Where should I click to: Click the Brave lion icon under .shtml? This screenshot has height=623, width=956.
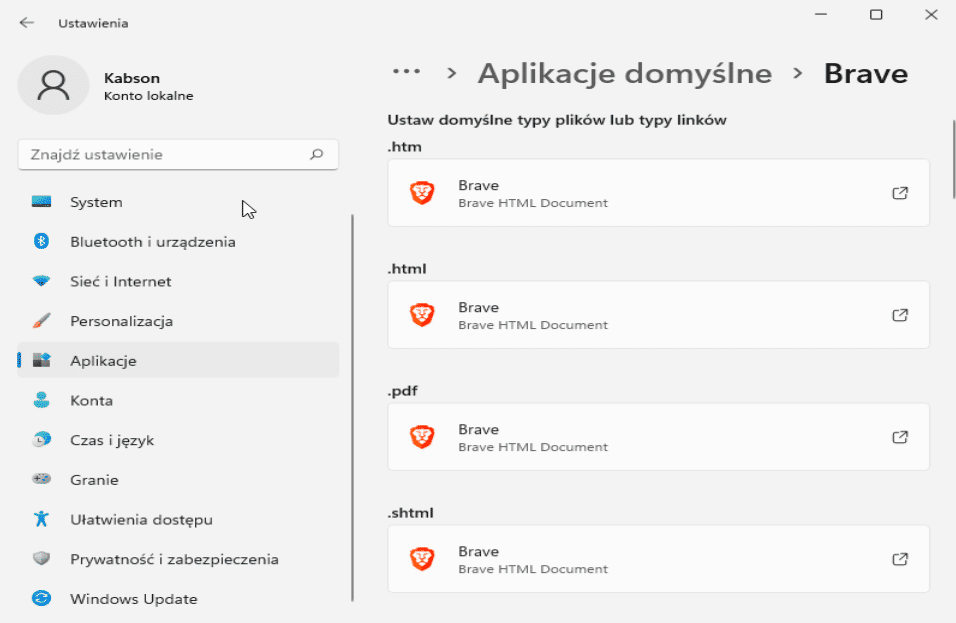(x=422, y=559)
